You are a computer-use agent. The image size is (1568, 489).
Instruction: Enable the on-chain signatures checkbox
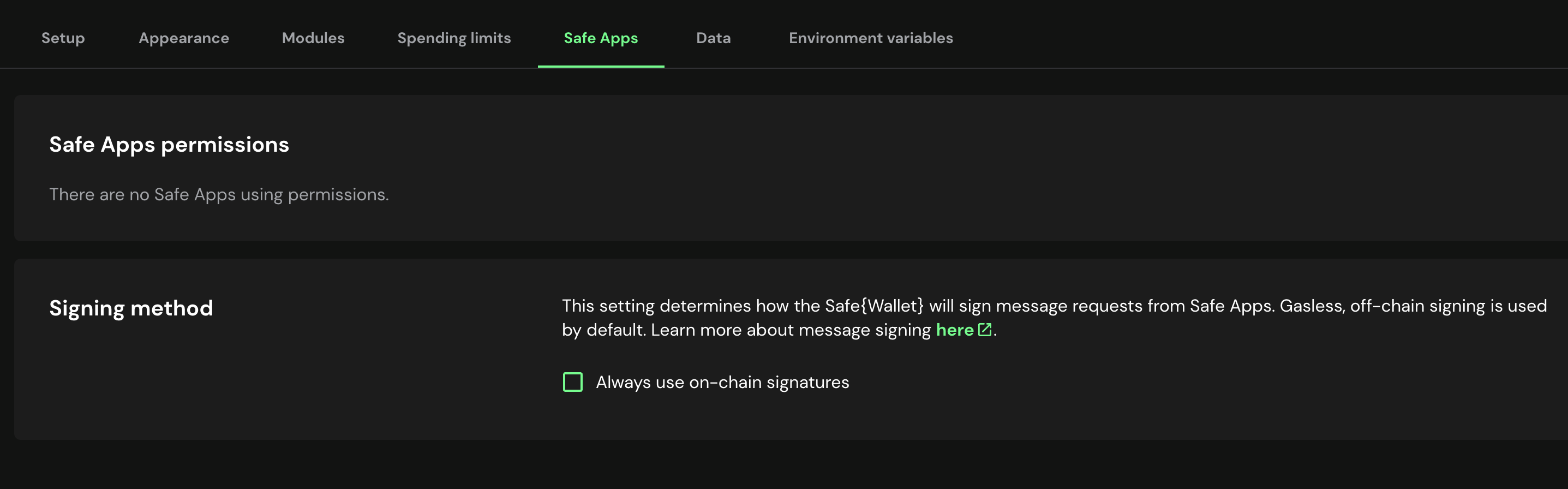tap(572, 382)
